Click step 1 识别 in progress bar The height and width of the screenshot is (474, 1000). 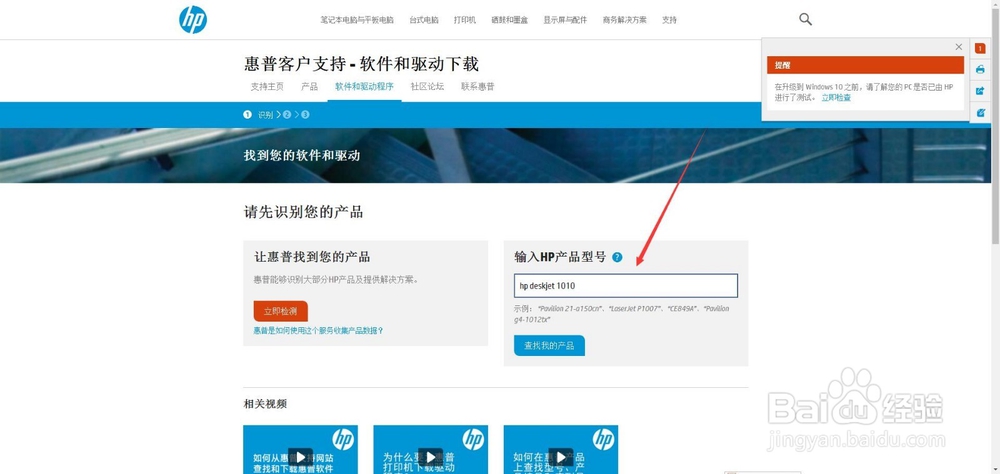click(258, 115)
